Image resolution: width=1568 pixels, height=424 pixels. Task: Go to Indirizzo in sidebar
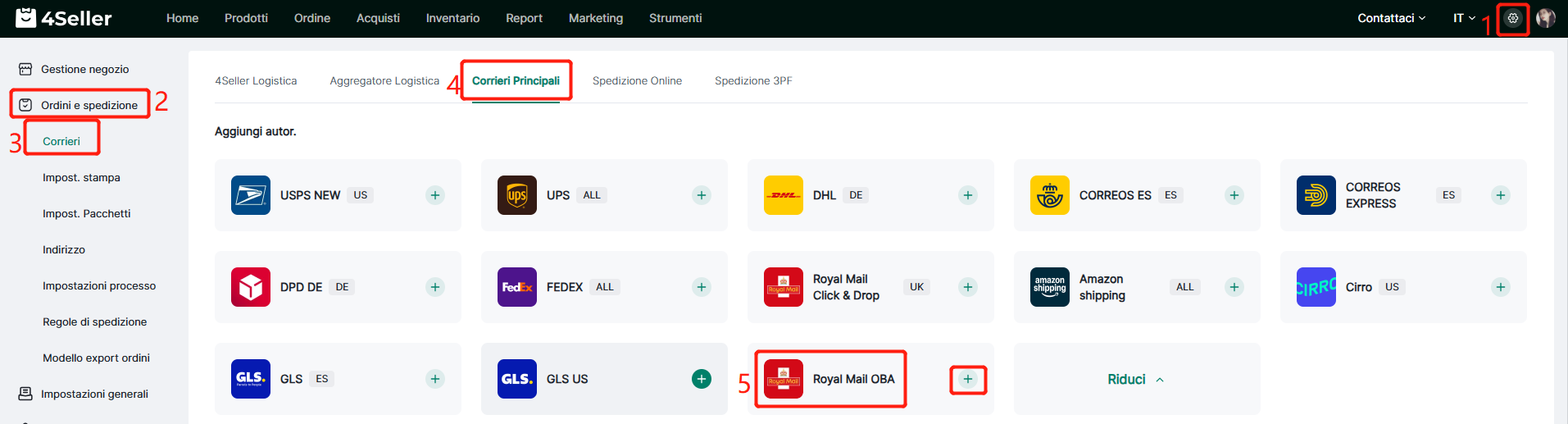[64, 249]
